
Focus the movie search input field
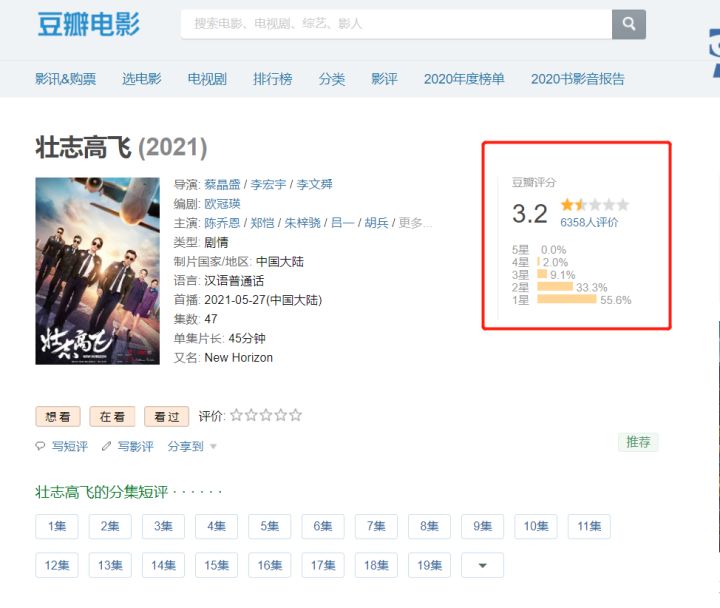[396, 24]
